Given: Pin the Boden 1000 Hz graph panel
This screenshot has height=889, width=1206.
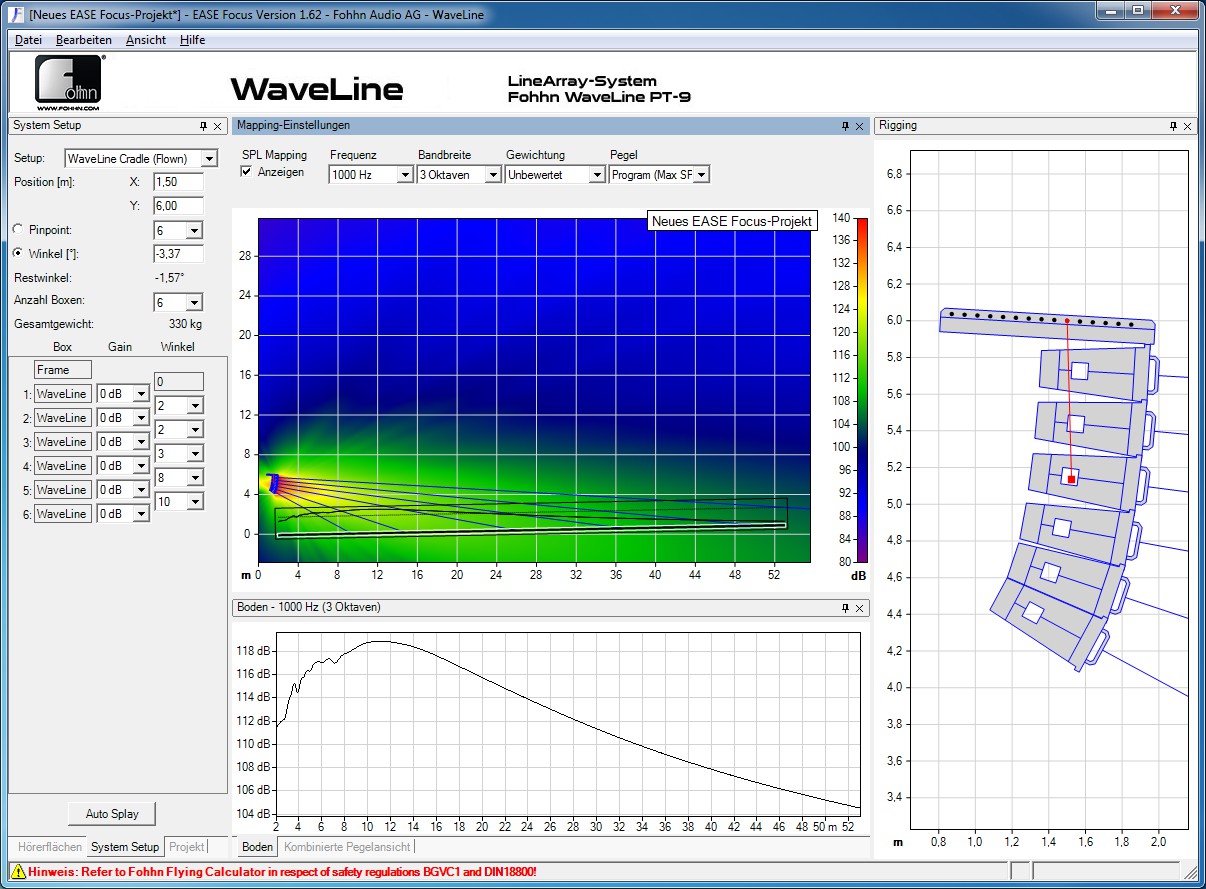Looking at the screenshot, I should pos(845,608).
